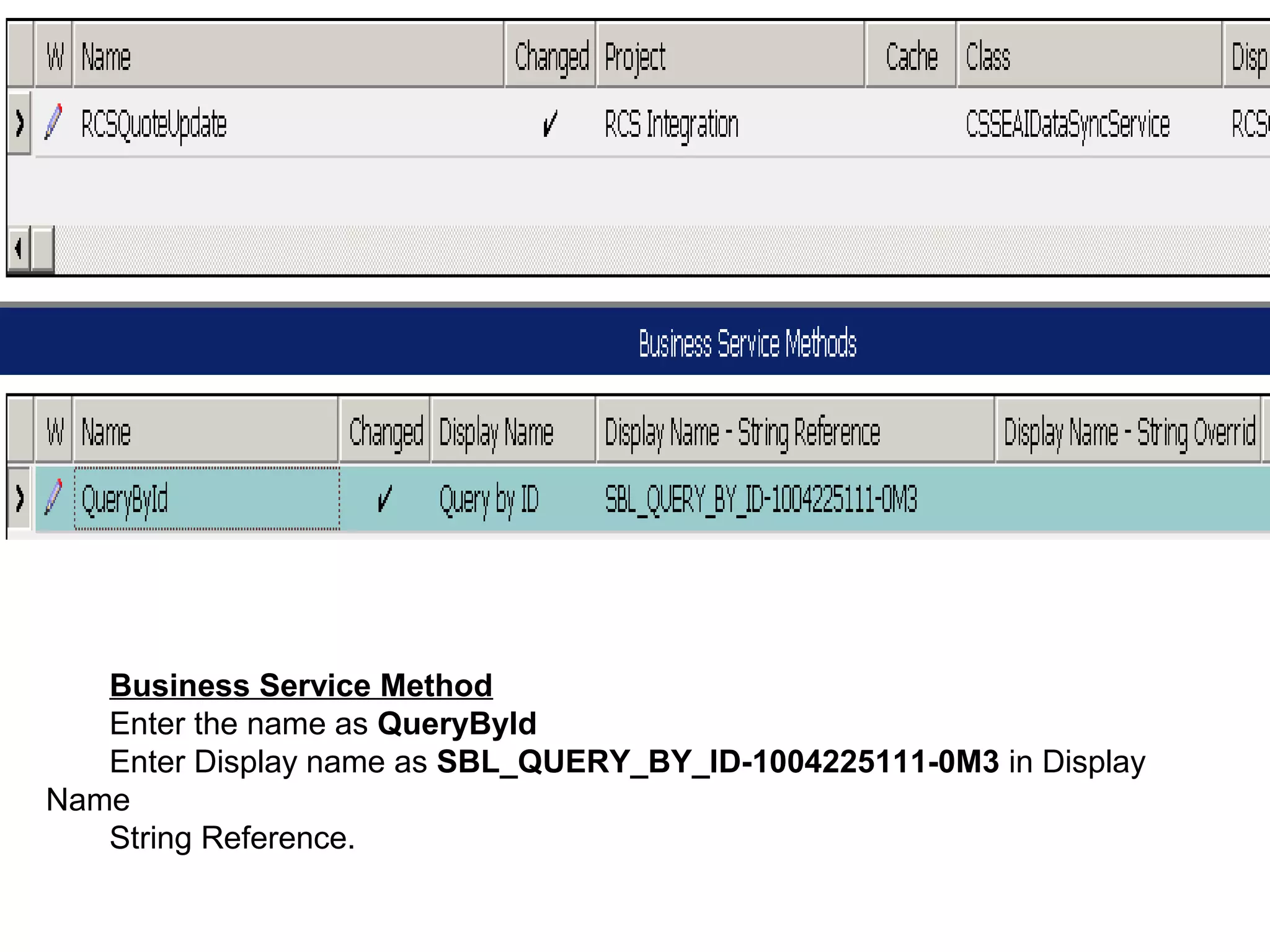The width and height of the screenshot is (1270, 952).
Task: Click the empty String Override cell of QueryById
Action: click(x=1129, y=498)
